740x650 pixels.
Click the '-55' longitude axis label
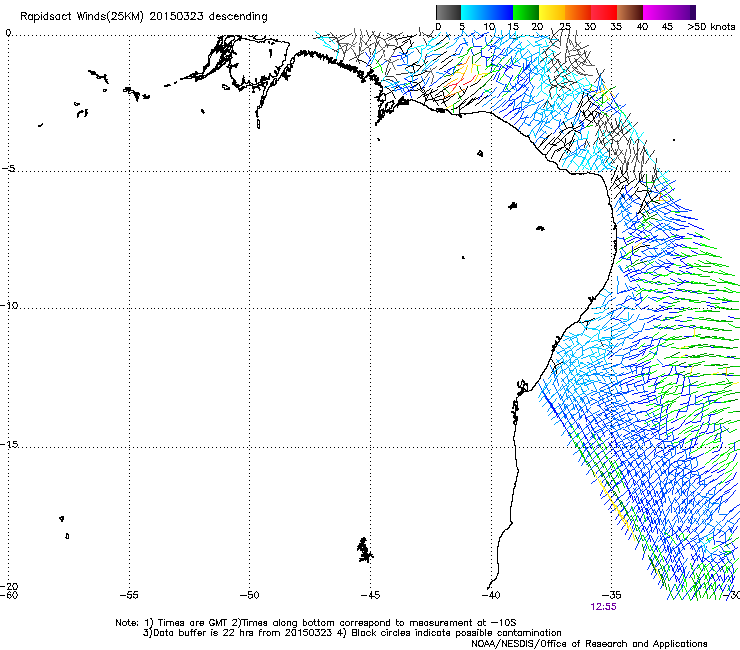(129, 595)
